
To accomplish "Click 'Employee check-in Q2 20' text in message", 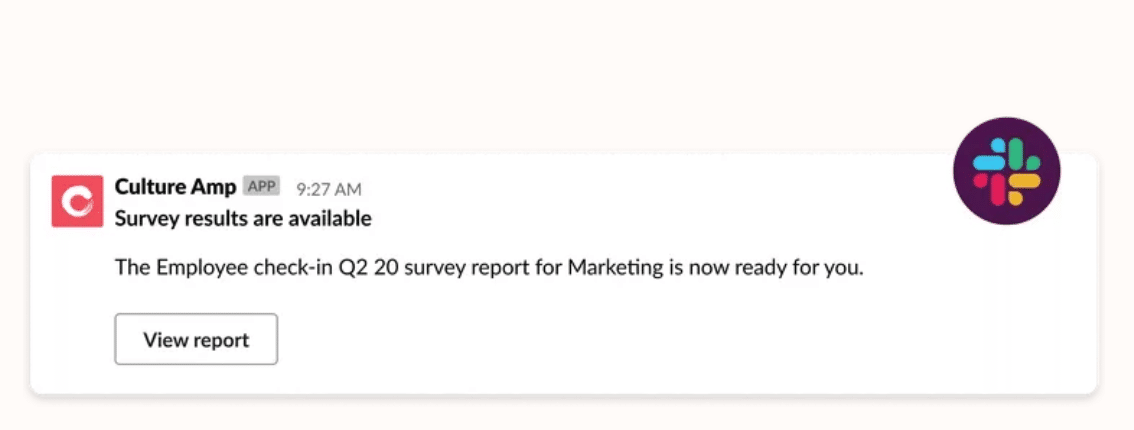I will click(277, 268).
